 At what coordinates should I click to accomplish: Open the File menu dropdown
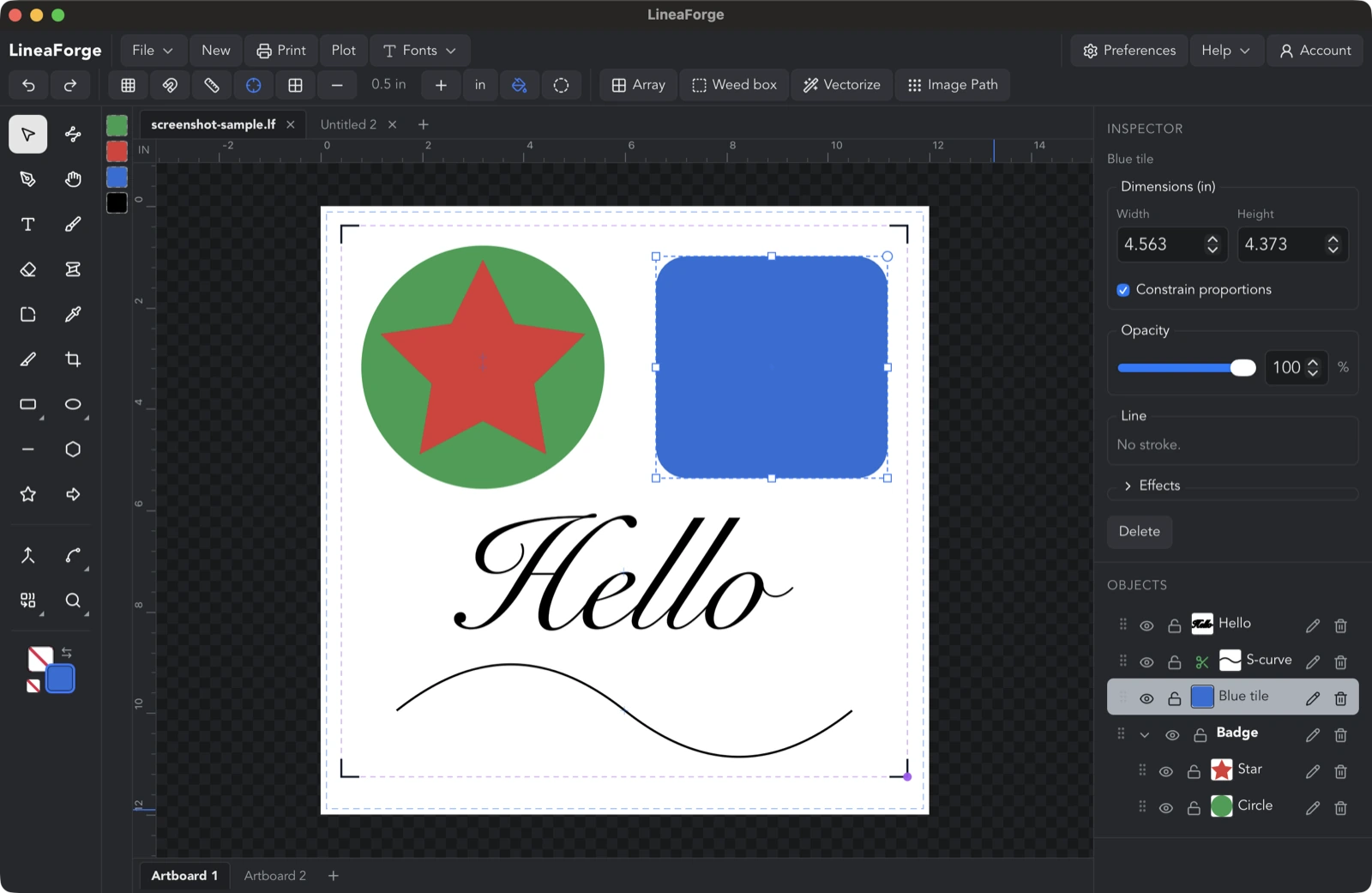point(153,51)
